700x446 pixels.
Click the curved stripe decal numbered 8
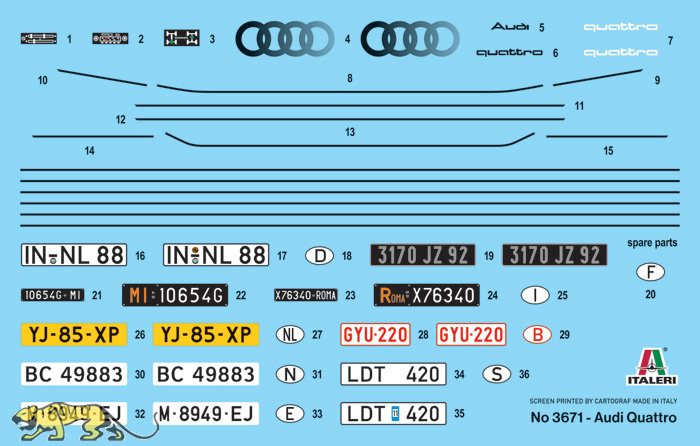[350, 88]
